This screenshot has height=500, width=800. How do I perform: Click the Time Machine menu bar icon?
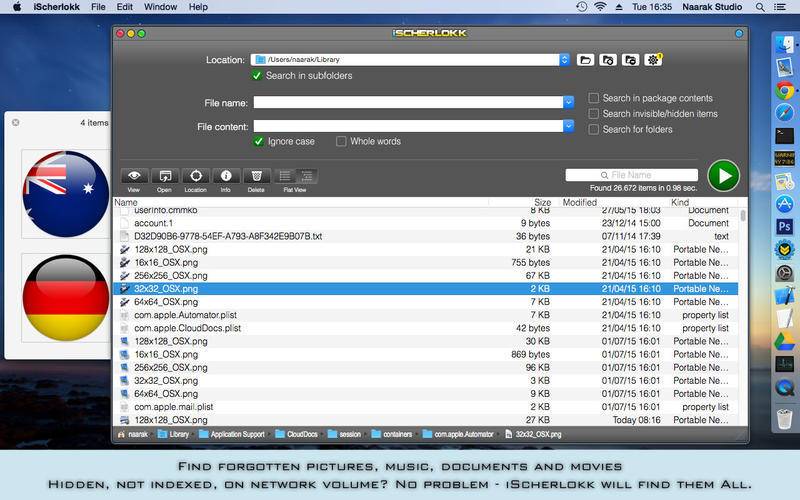point(581,7)
